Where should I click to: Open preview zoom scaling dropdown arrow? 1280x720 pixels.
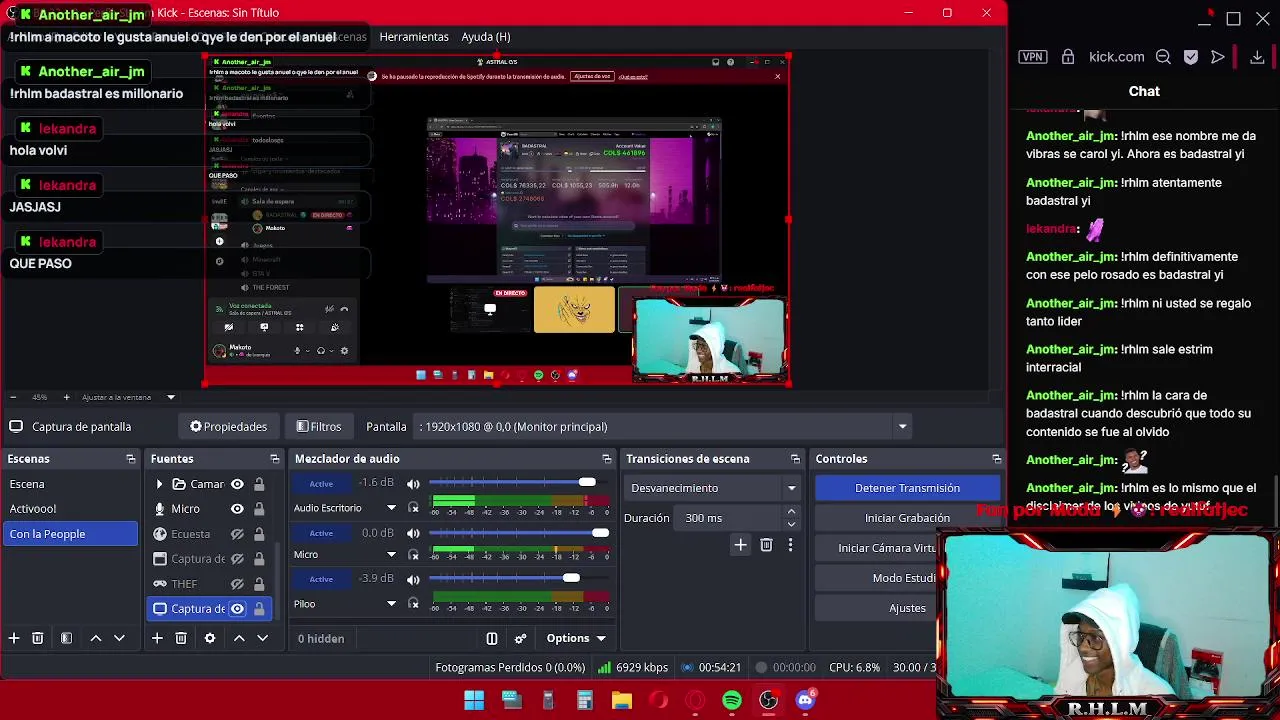pos(170,397)
